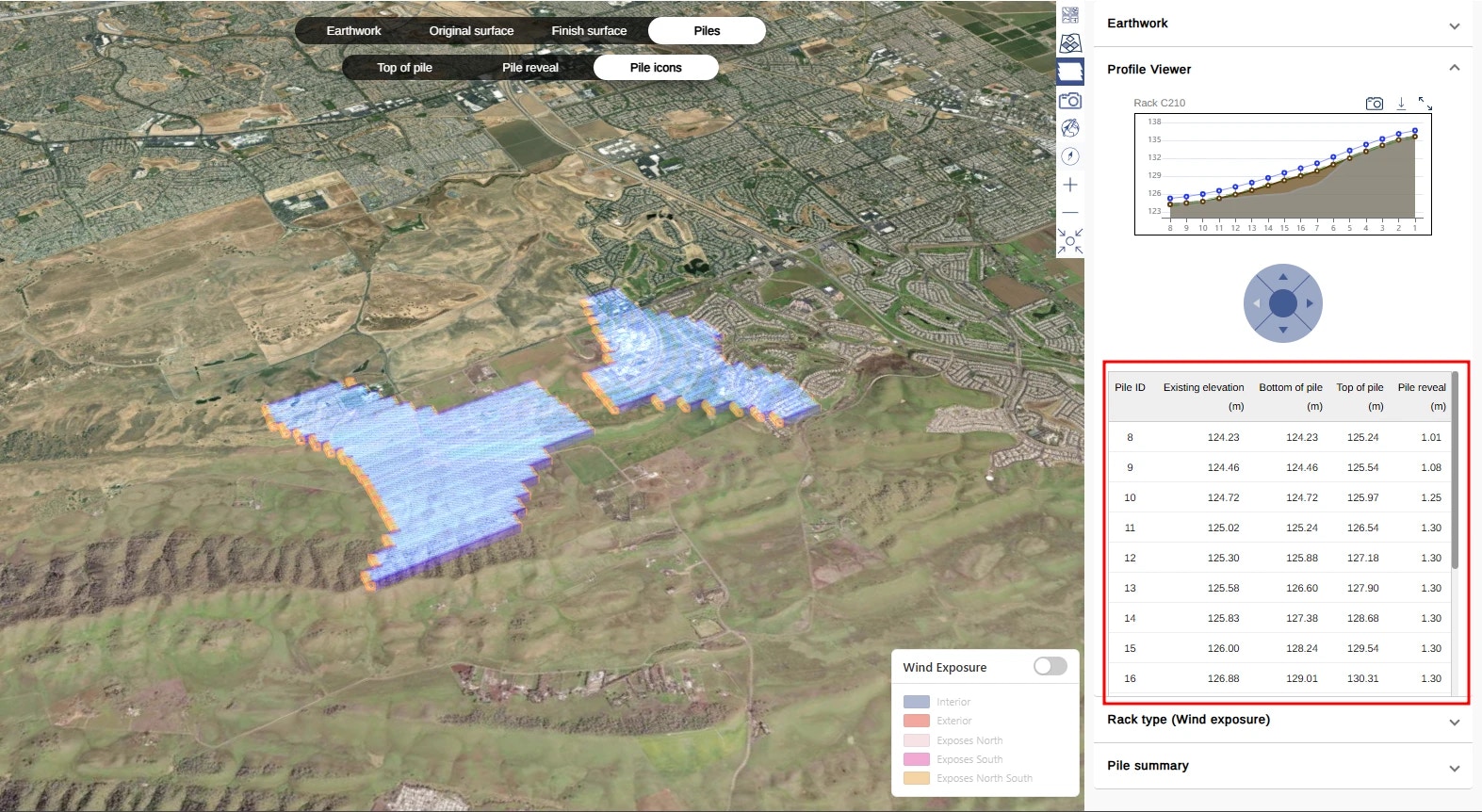The image size is (1482, 812).
Task: Click up arrow on rack navigation pad
Action: click(x=1283, y=277)
